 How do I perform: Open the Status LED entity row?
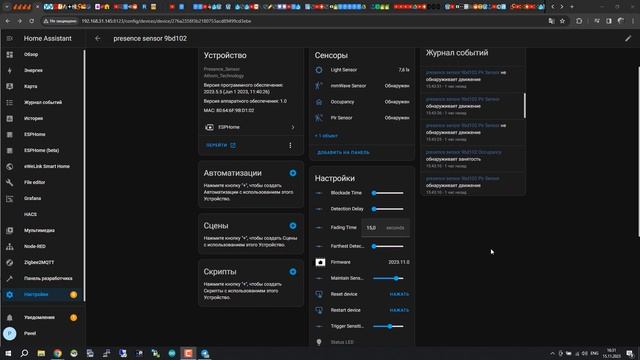click(362, 342)
